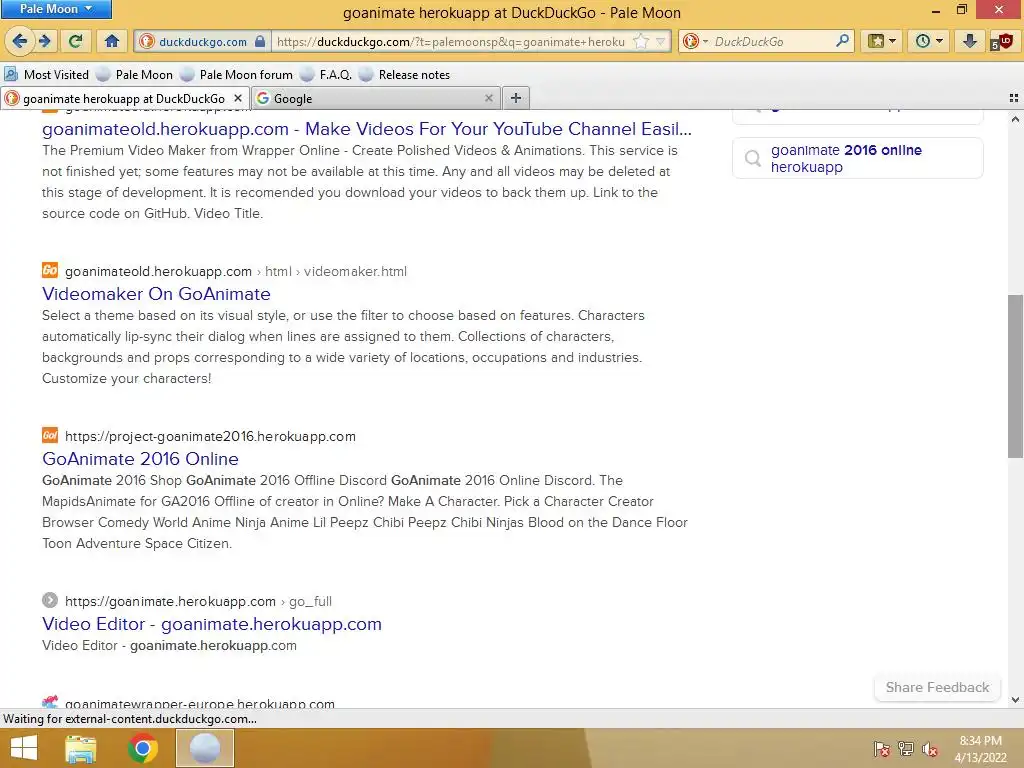Click the muted volume tray icon
Screen dimensions: 1024x768
point(930,748)
